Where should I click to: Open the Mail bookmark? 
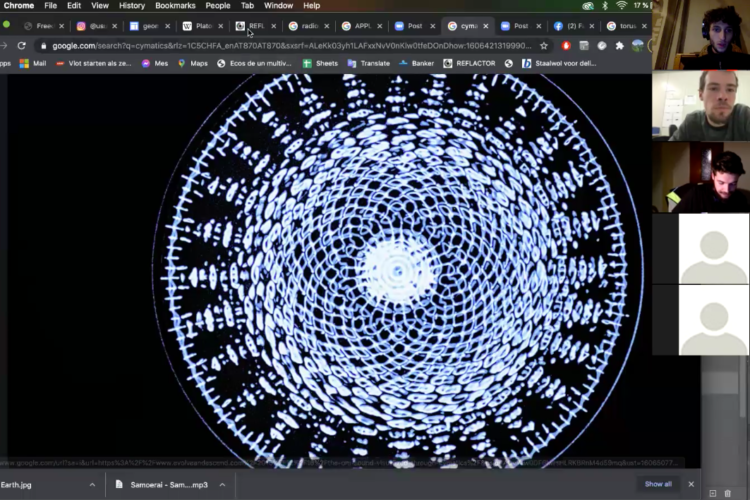point(33,63)
